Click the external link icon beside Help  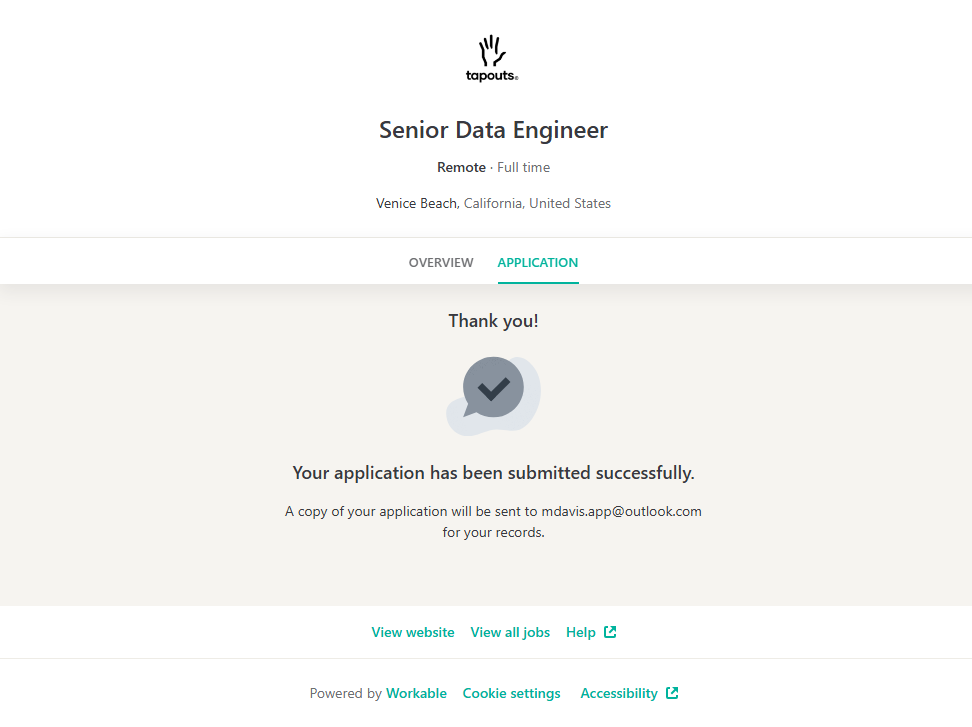[x=610, y=632]
